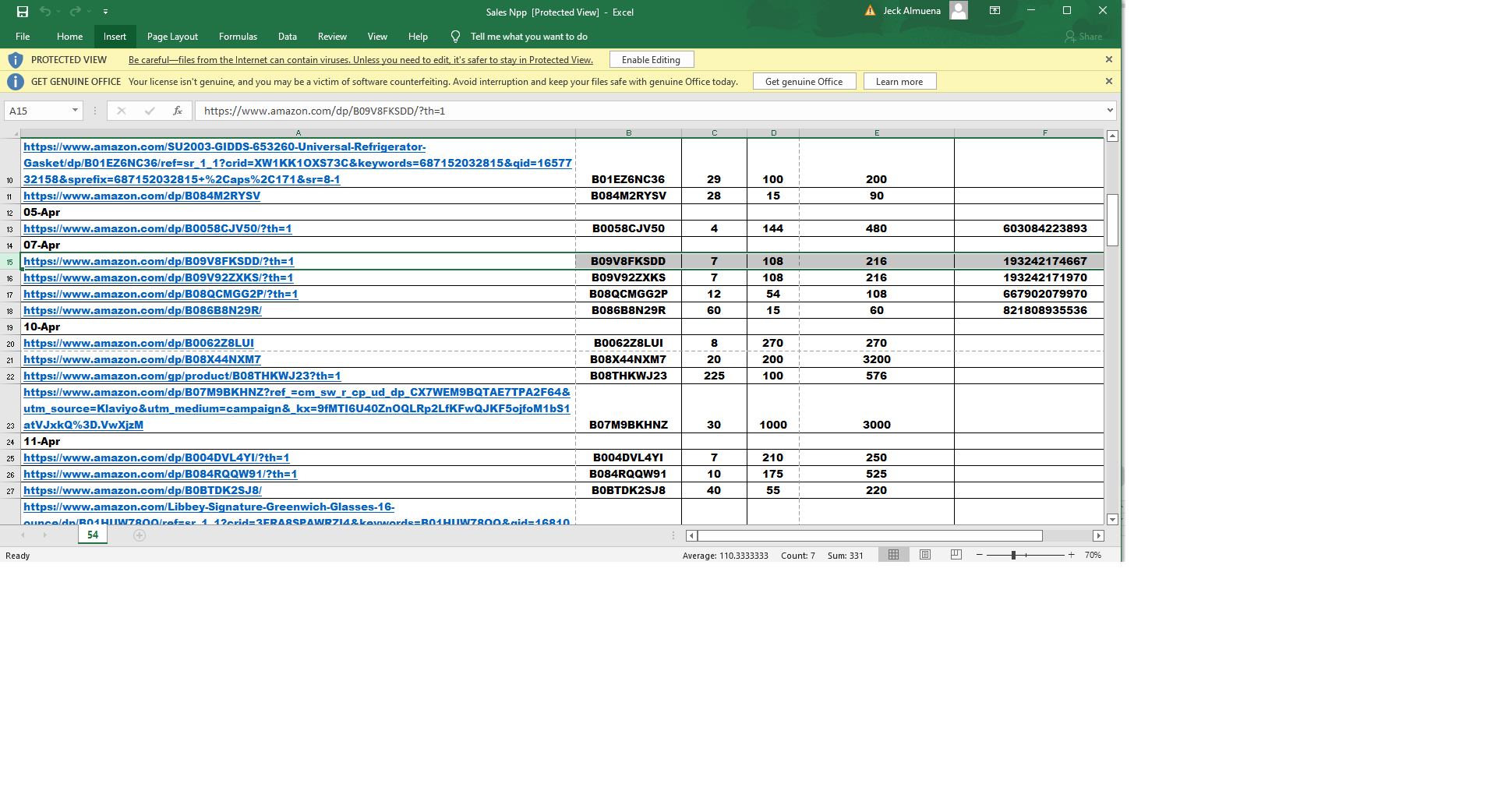Select cell containing B08X44NXM7
Image resolution: width=1498 pixels, height=812 pixels.
[628, 360]
